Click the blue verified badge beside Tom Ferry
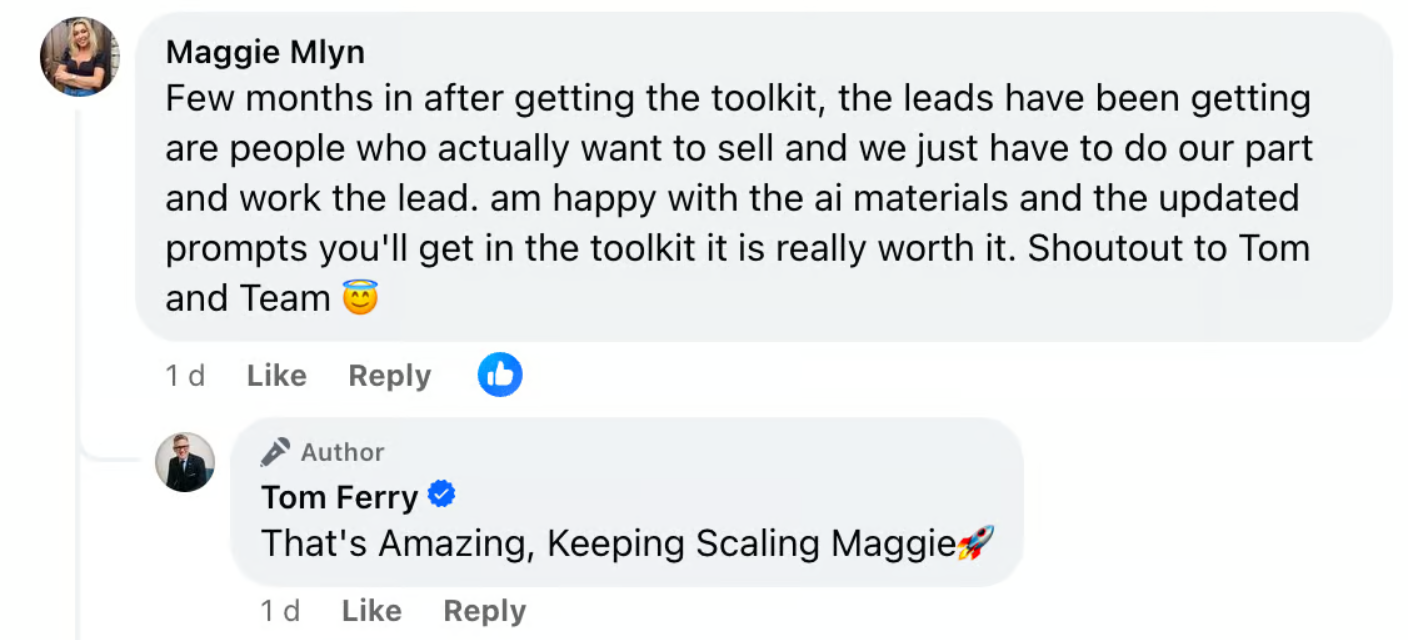 (x=442, y=495)
